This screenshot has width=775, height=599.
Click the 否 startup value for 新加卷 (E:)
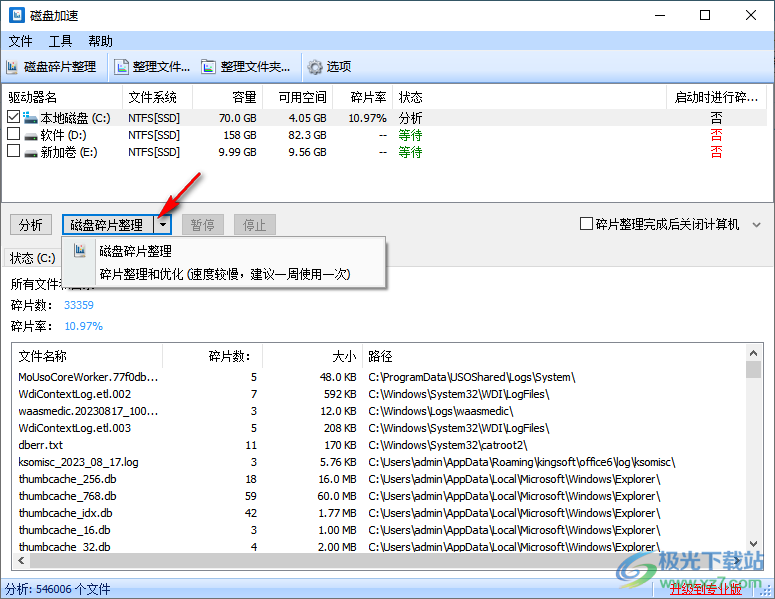716,152
